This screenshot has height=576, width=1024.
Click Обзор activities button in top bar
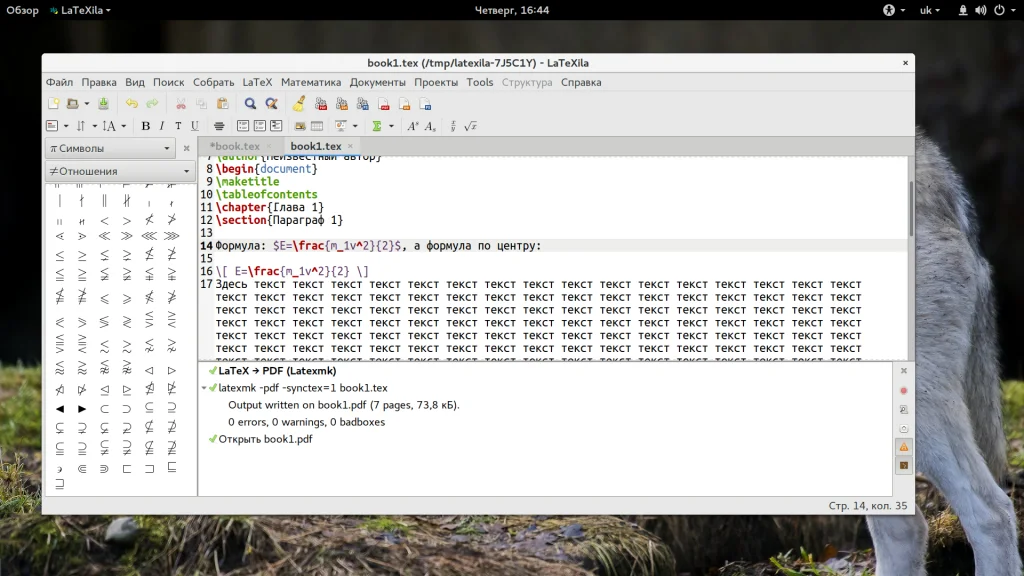click(x=23, y=10)
